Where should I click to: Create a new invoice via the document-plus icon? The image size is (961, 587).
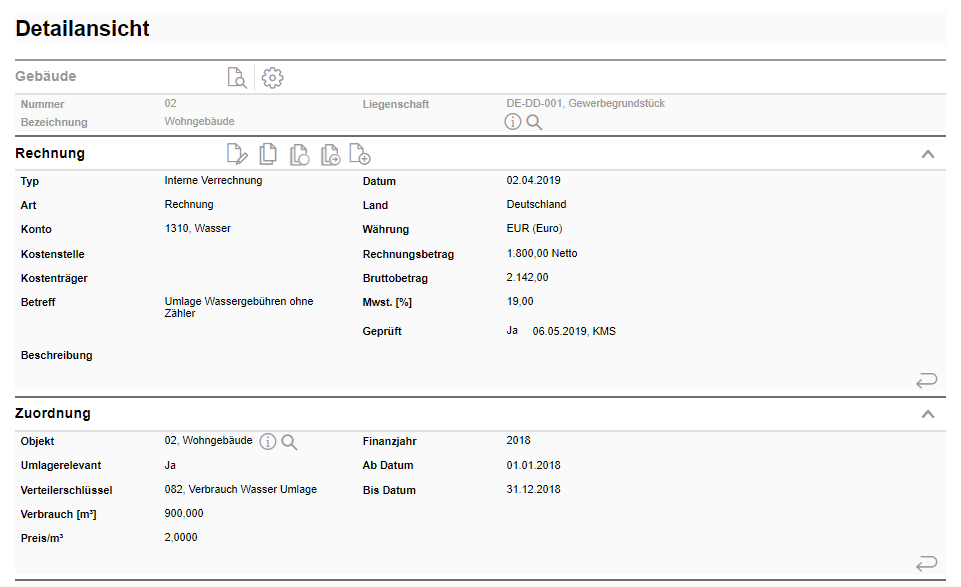360,154
